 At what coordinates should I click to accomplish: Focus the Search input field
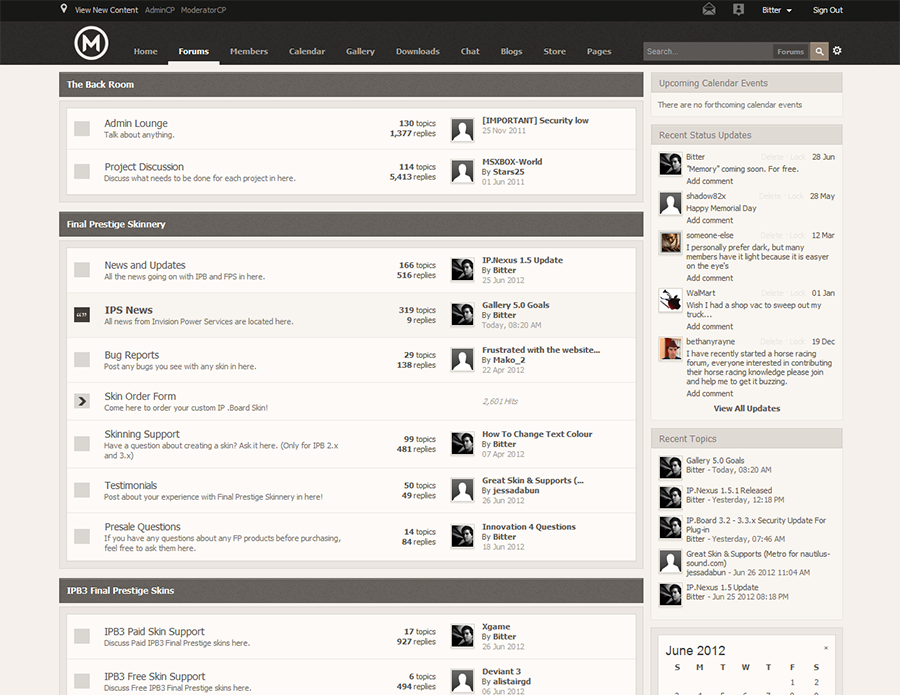point(708,51)
